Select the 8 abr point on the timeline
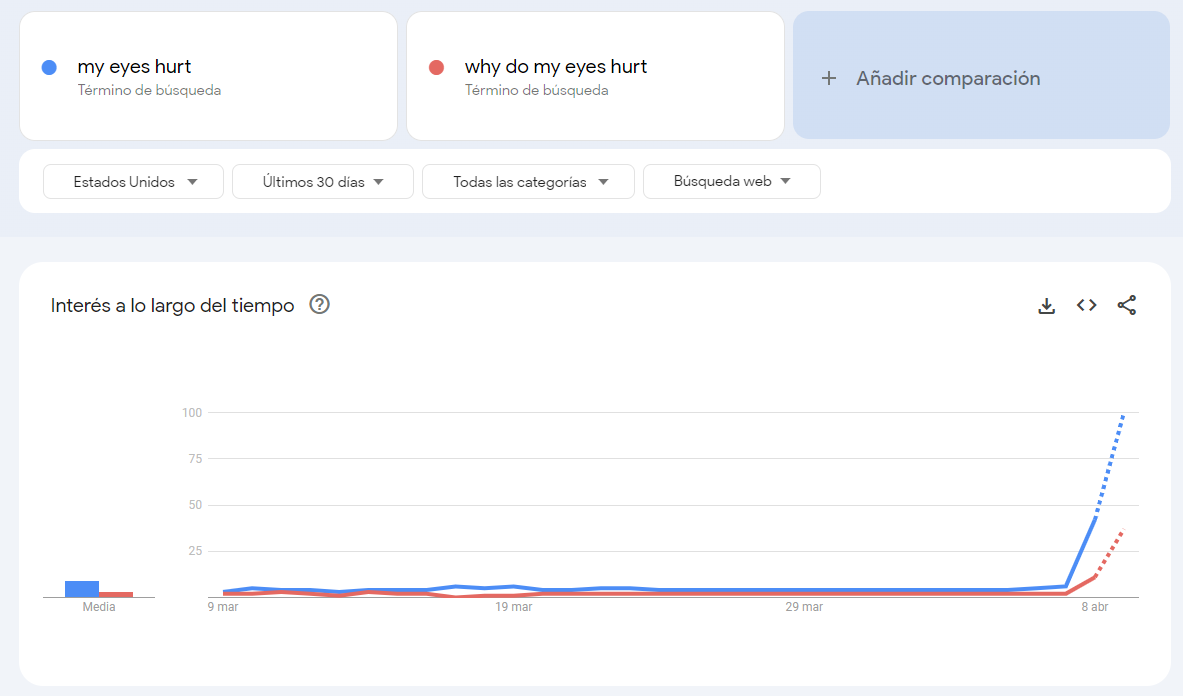Viewport: 1183px width, 696px height. (1095, 607)
